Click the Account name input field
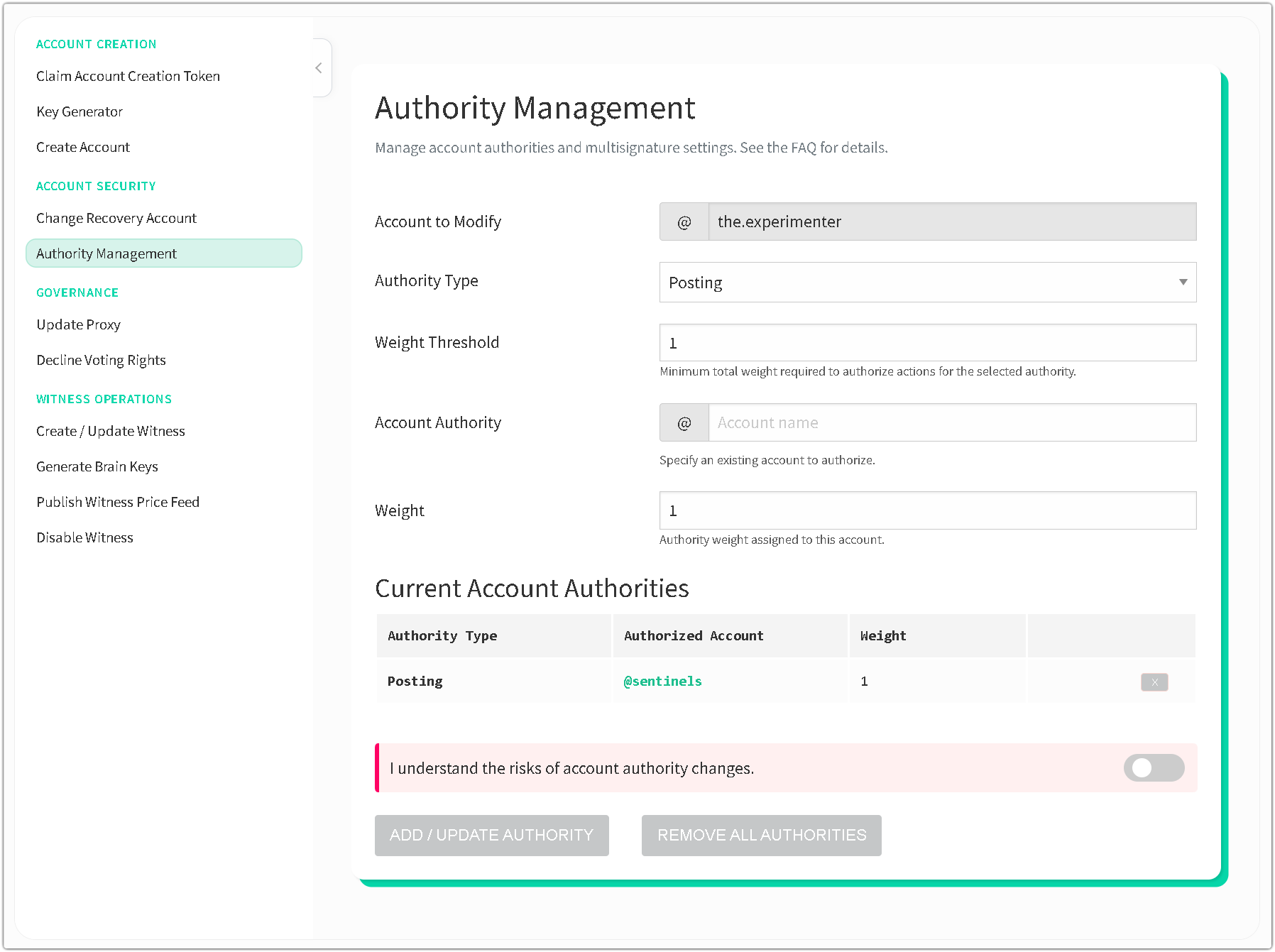1275x952 pixels. point(952,423)
